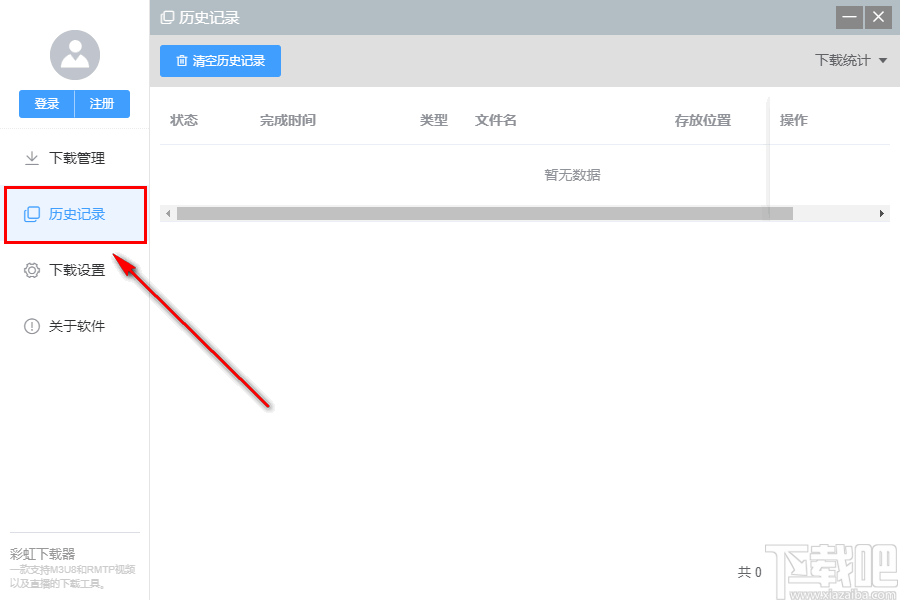Click the right arrow of the horizontal scrollbar
This screenshot has width=900, height=600.
coord(881,213)
